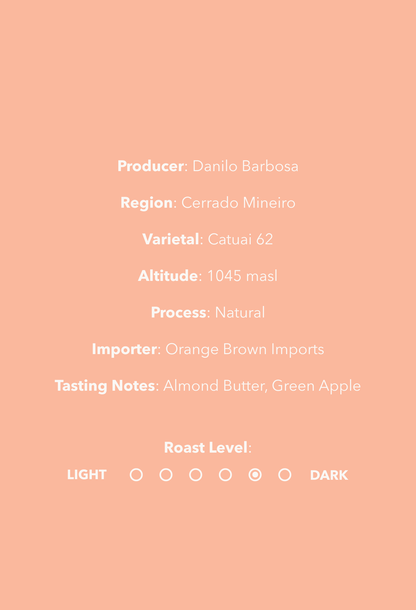Click the Producer label
416x610 pixels.
pos(151,166)
